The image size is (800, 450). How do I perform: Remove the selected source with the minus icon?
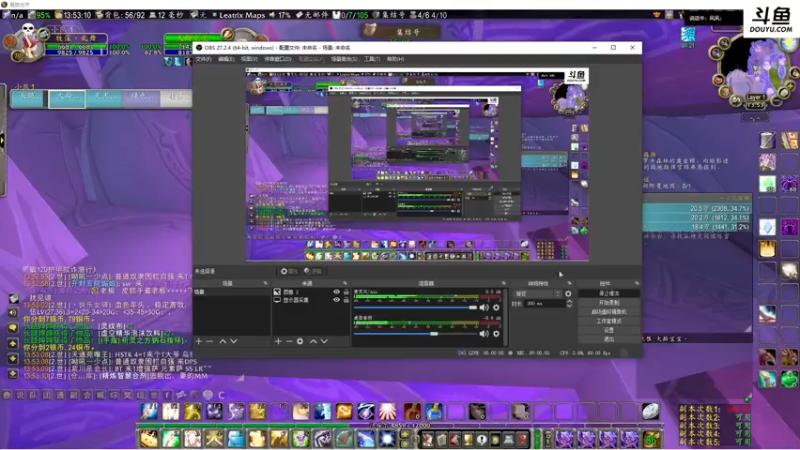289,341
